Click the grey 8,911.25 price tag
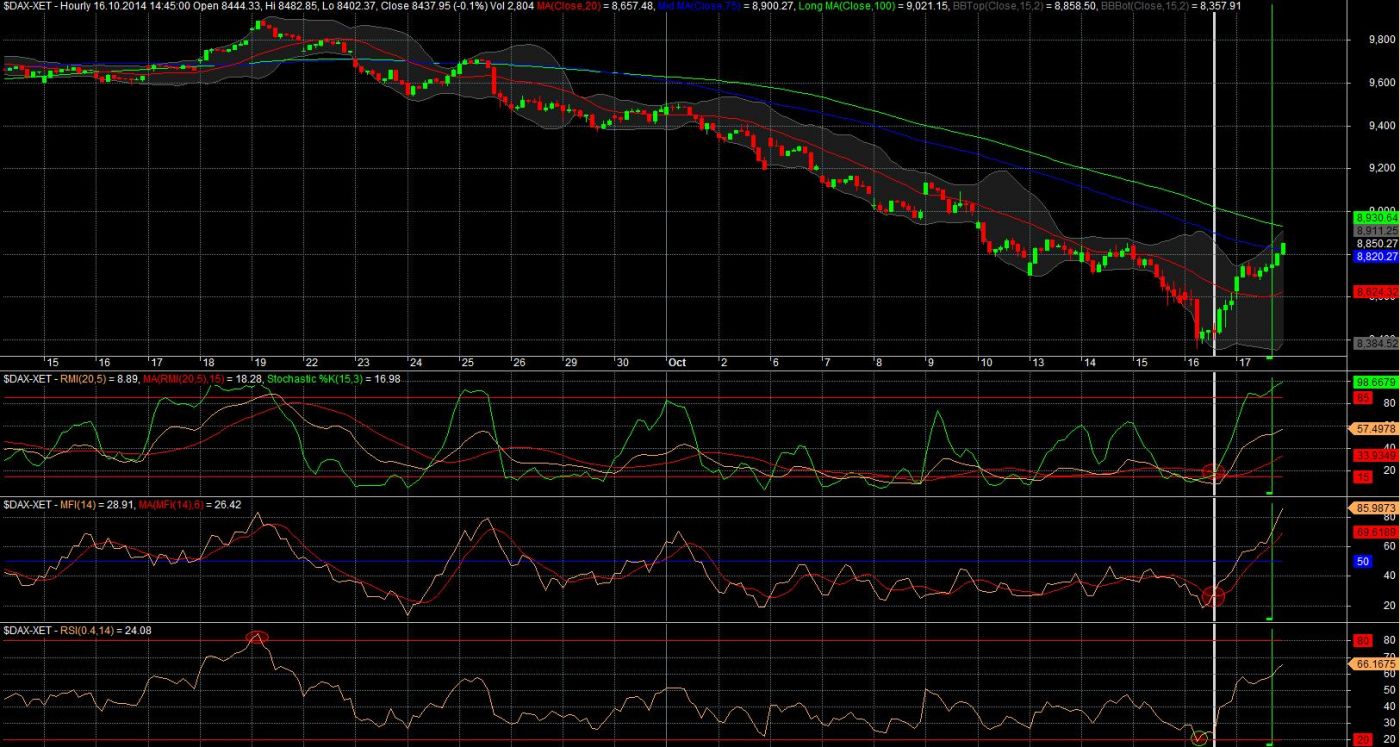Image resolution: width=1400 pixels, height=747 pixels. coord(1375,230)
